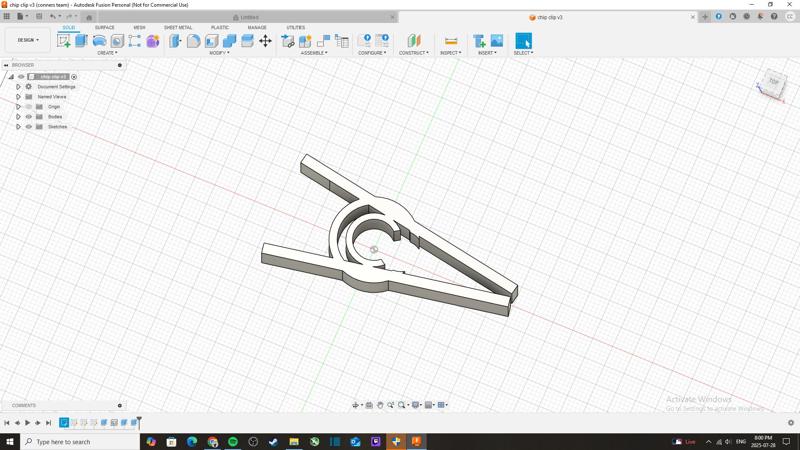Image resolution: width=800 pixels, height=450 pixels.
Task: Toggle visibility of the Origin folder
Action: click(29, 107)
